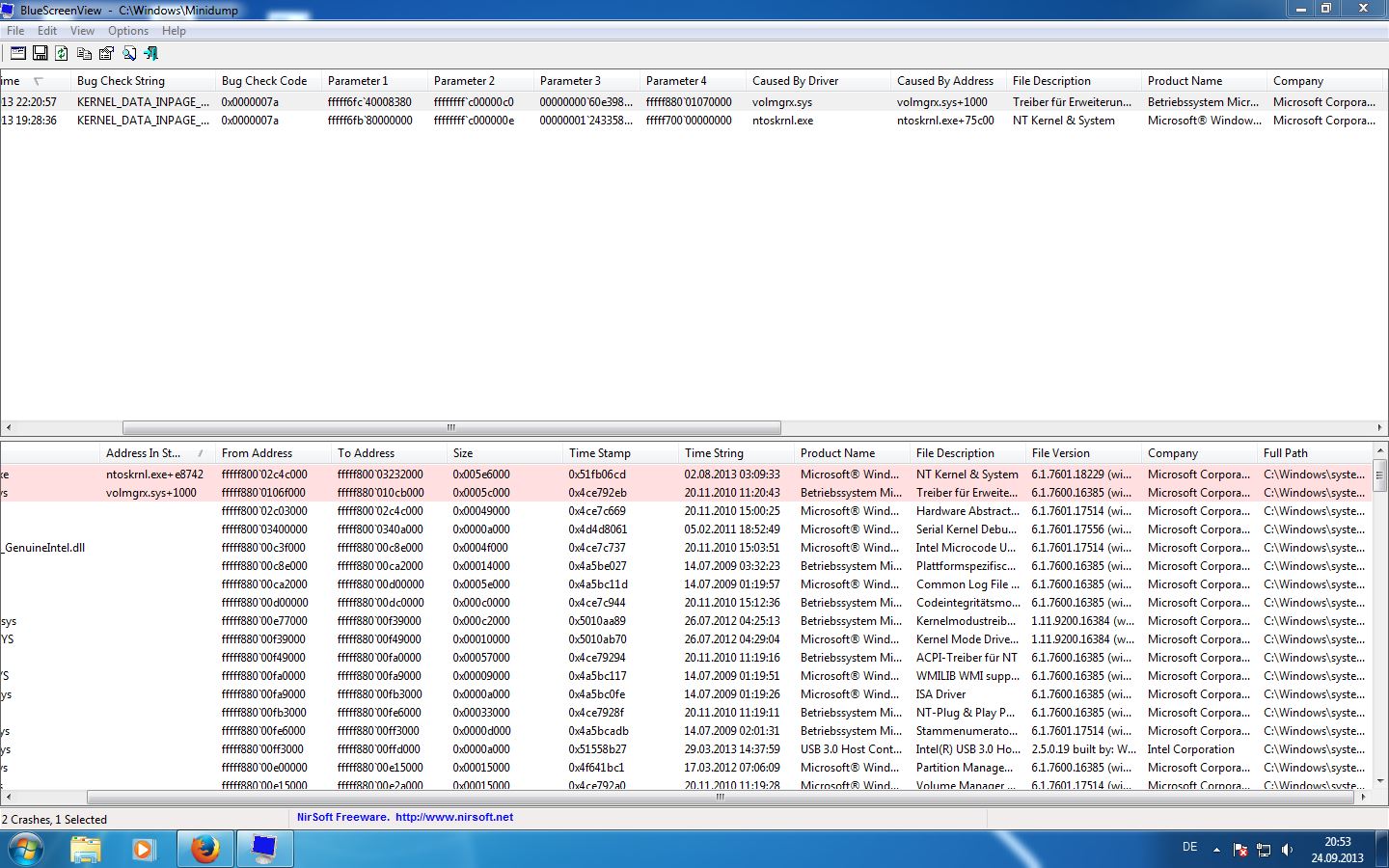The image size is (1389, 868).
Task: Sort upper pane by Parameter 4 header
Action: point(693,81)
